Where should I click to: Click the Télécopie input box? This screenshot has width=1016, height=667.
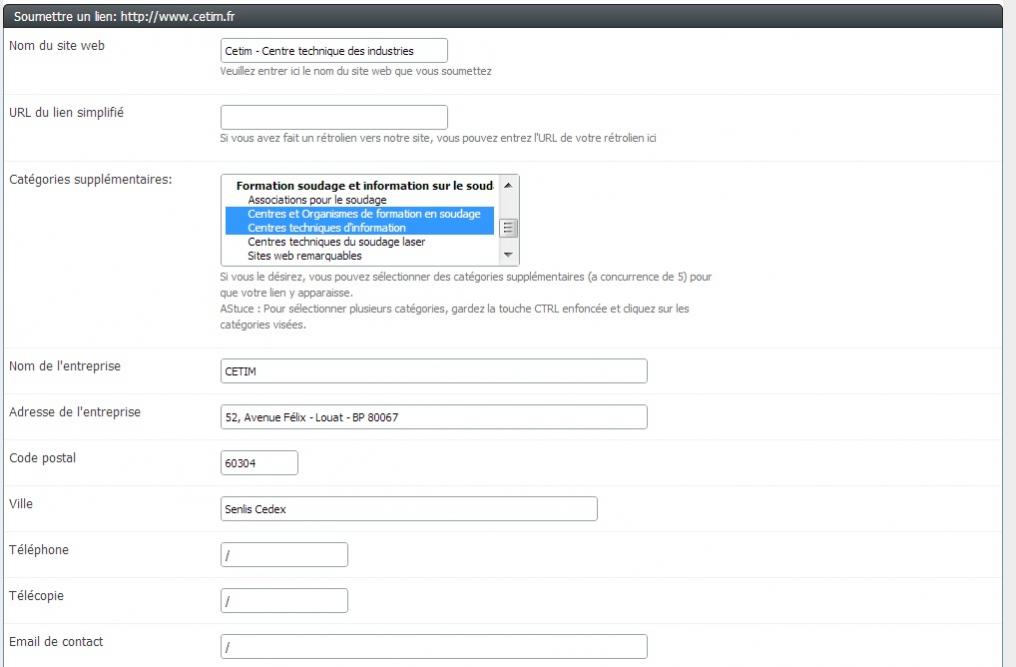tap(284, 601)
